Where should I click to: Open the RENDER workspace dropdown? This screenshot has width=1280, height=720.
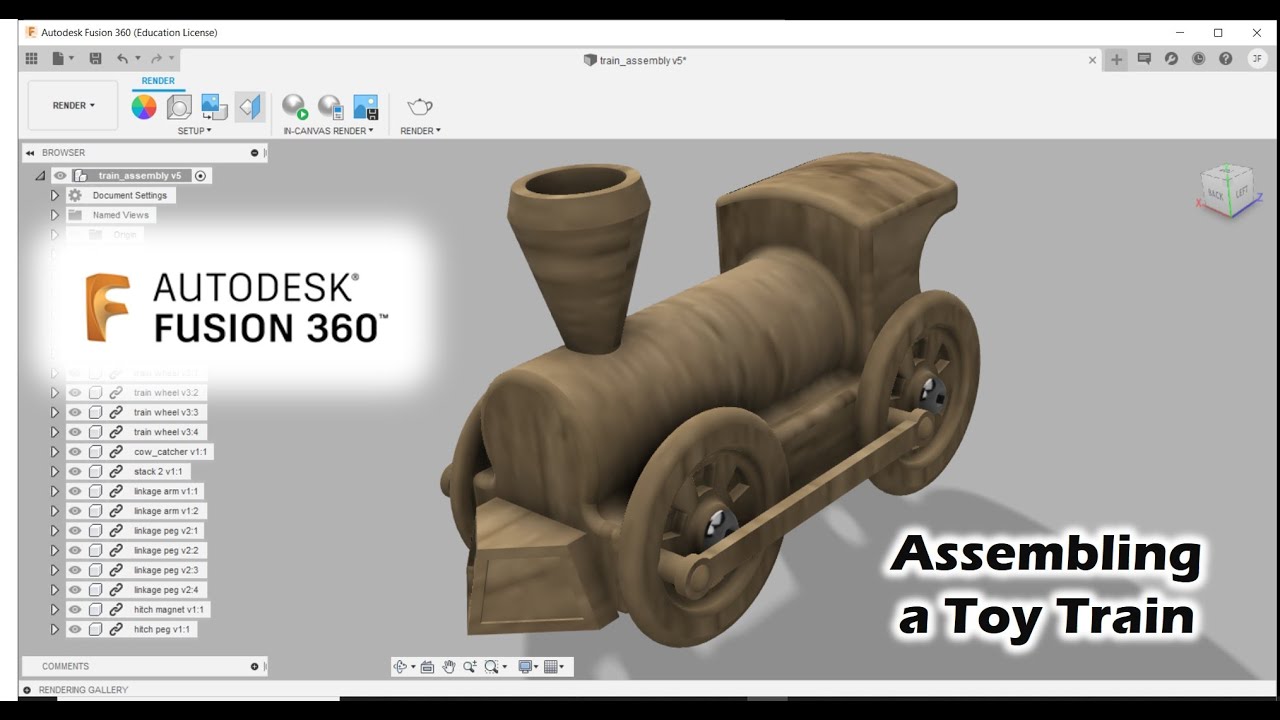click(x=73, y=105)
